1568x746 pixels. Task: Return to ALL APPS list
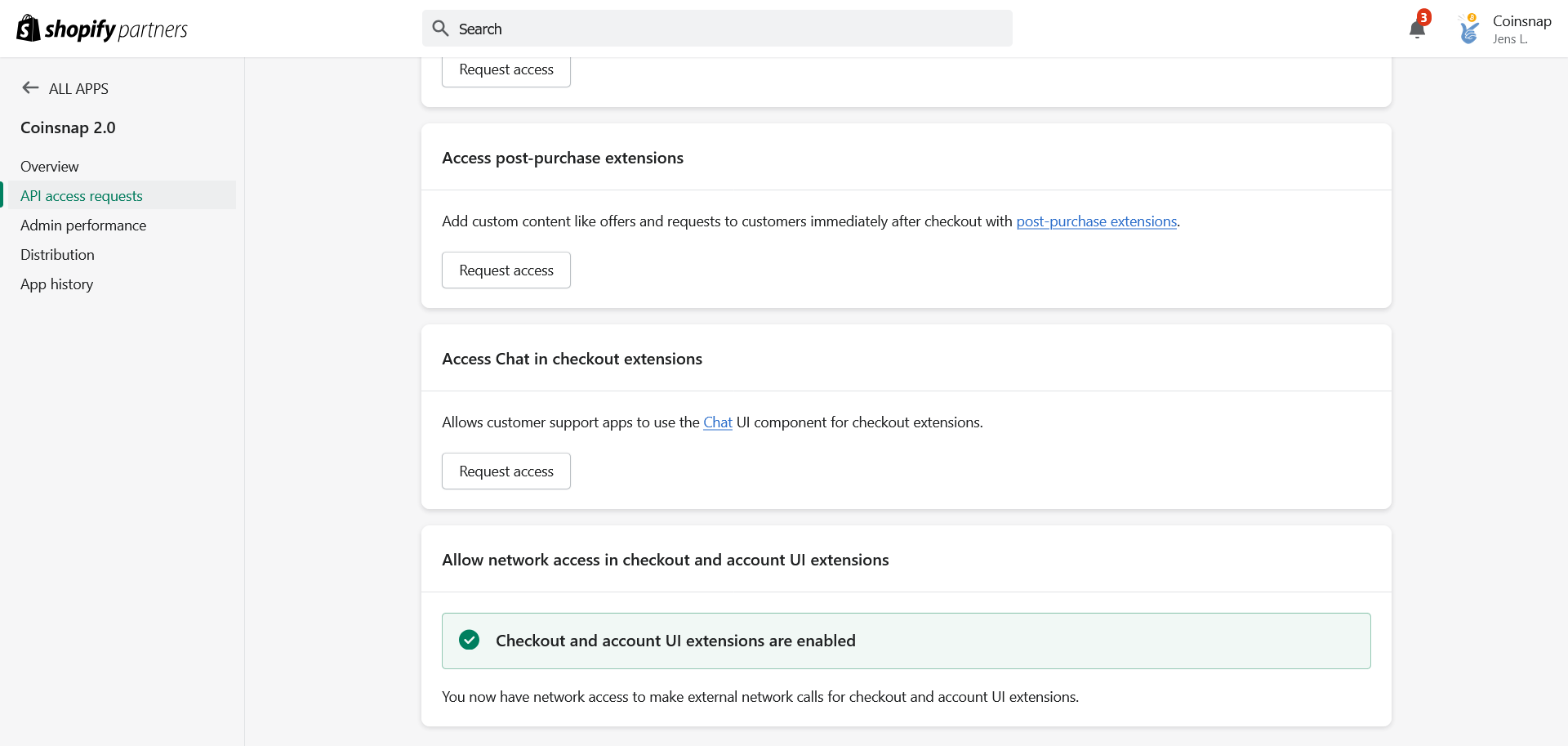pyautogui.click(x=78, y=88)
